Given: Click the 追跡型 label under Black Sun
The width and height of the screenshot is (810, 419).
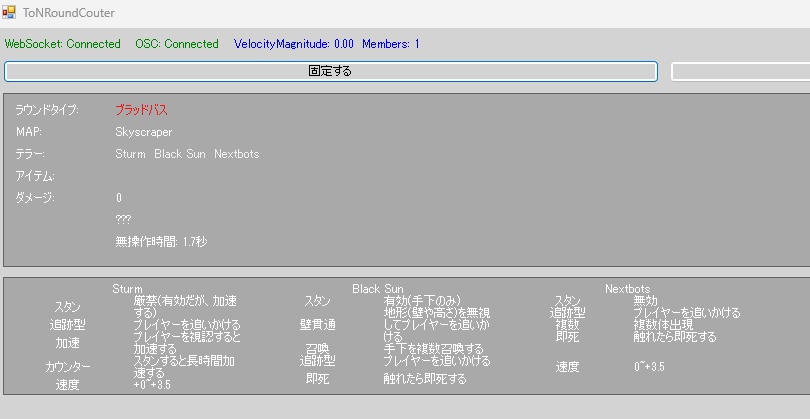Looking at the screenshot, I should point(317,361).
